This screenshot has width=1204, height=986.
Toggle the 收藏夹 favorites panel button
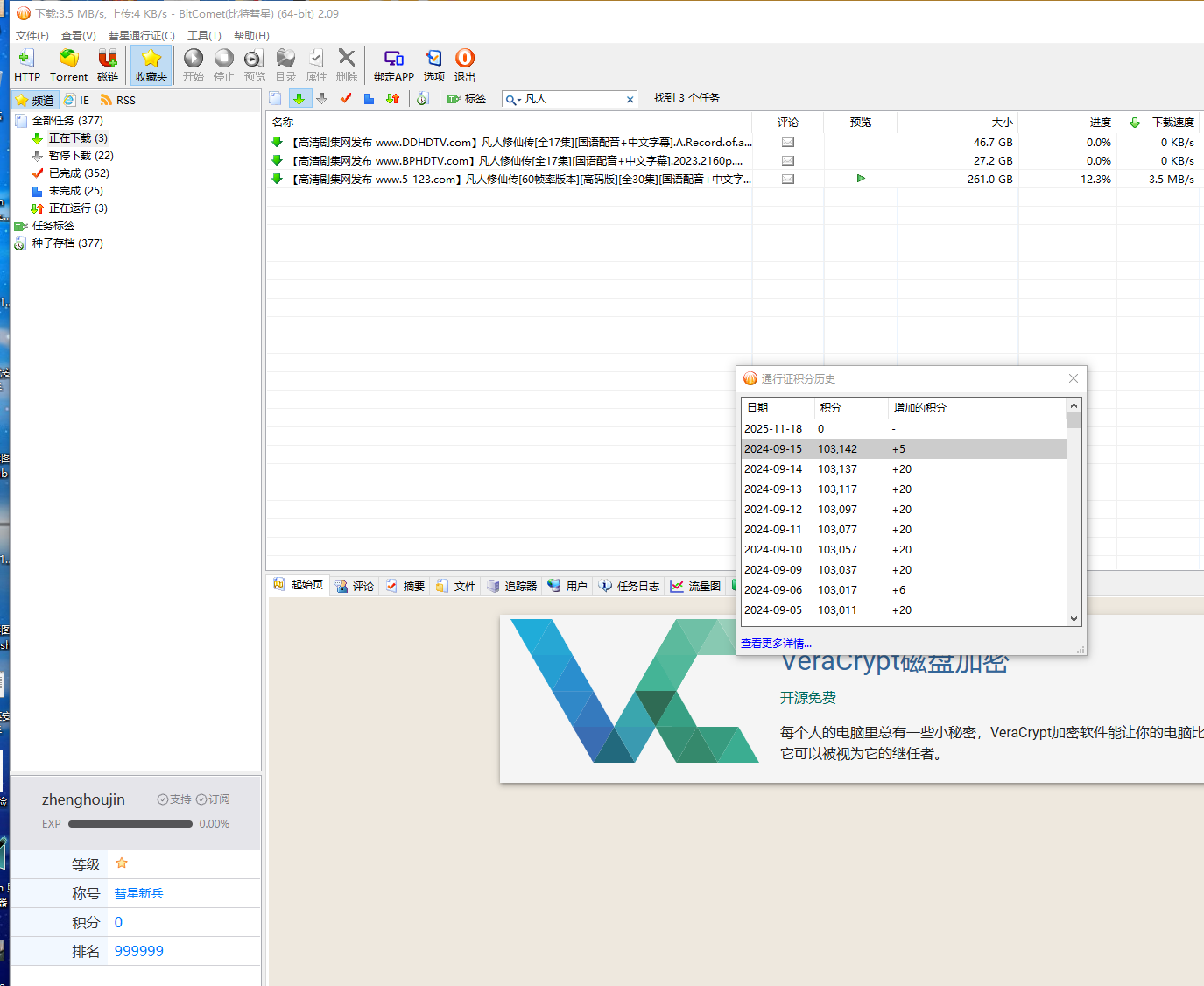click(151, 65)
